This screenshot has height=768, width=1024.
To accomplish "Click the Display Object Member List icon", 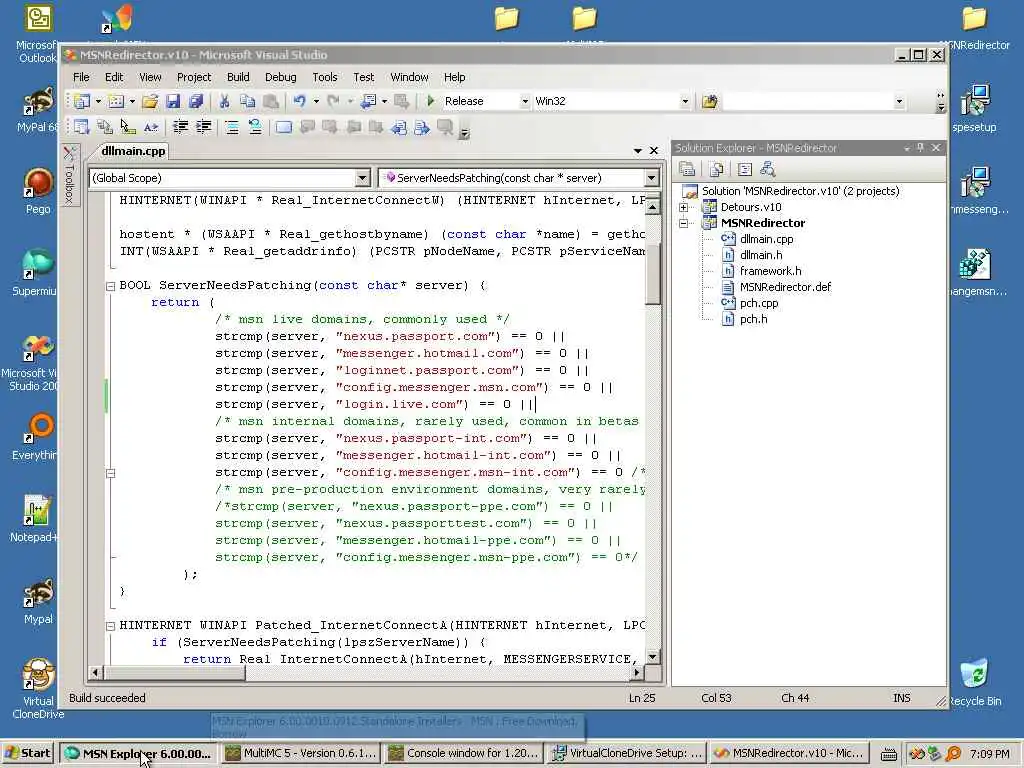I will [x=82, y=127].
